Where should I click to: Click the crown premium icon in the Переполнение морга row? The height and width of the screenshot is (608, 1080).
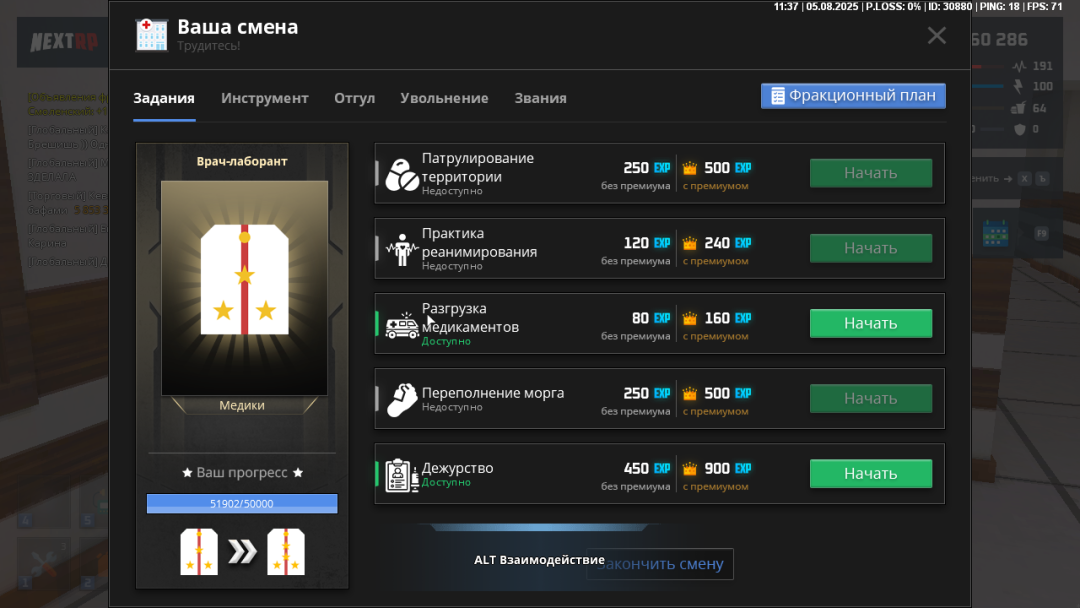click(x=689, y=393)
